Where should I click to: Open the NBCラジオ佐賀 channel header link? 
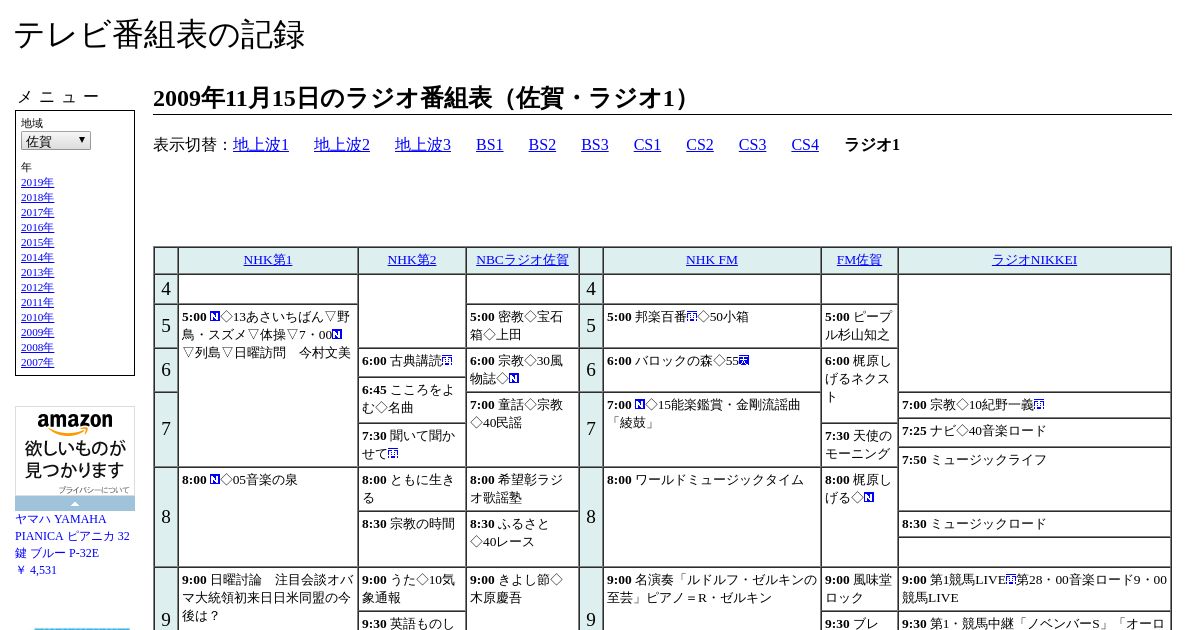click(x=522, y=260)
